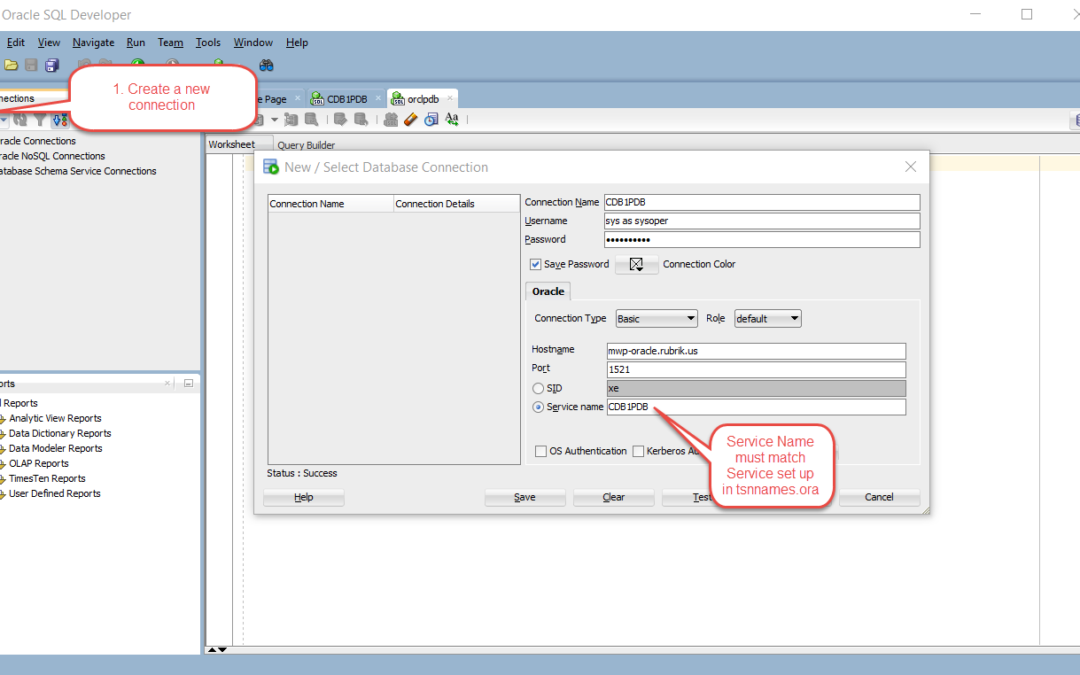
Task: Click the filter funnel icon in Connections panel
Action: pyautogui.click(x=40, y=120)
